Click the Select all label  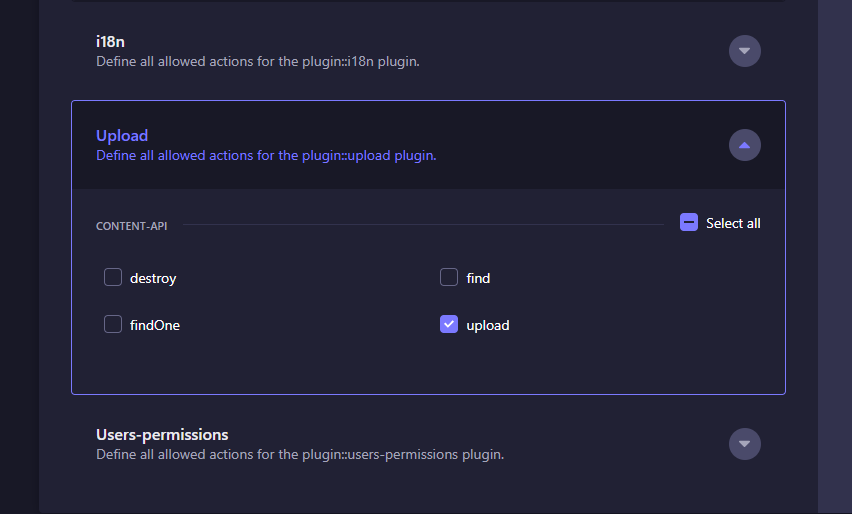coord(733,223)
